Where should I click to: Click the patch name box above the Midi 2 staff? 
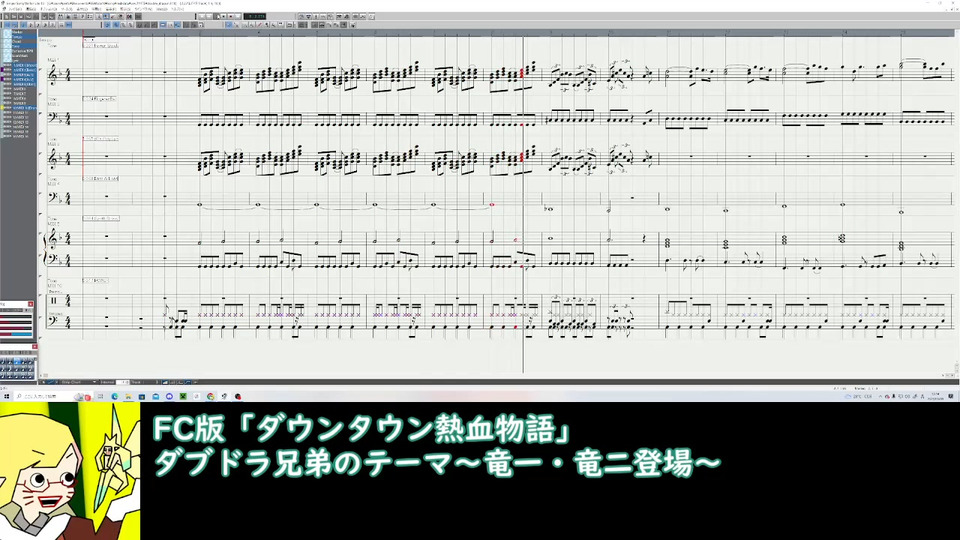pos(99,99)
